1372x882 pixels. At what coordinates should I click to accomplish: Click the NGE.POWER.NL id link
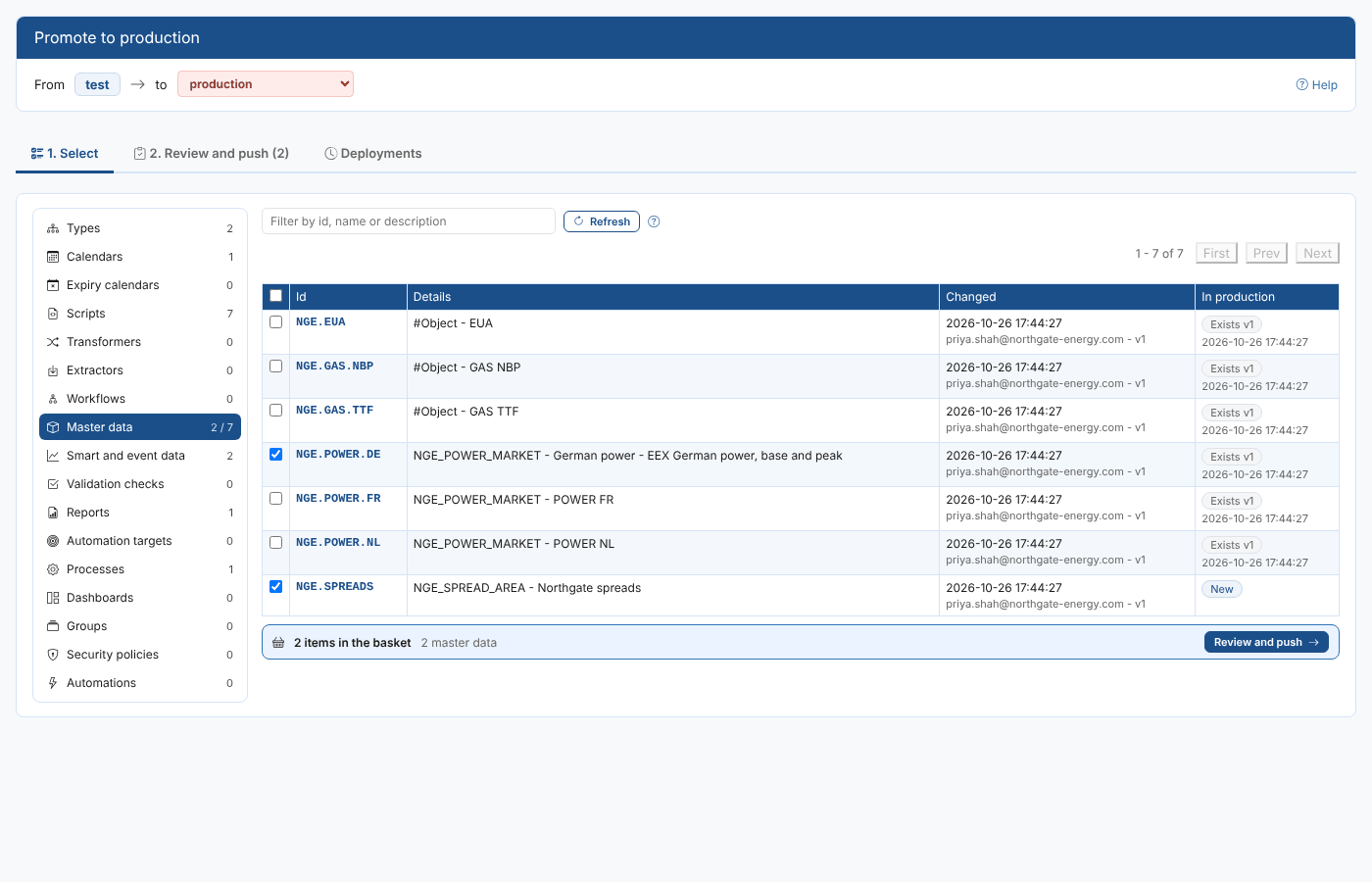(338, 543)
